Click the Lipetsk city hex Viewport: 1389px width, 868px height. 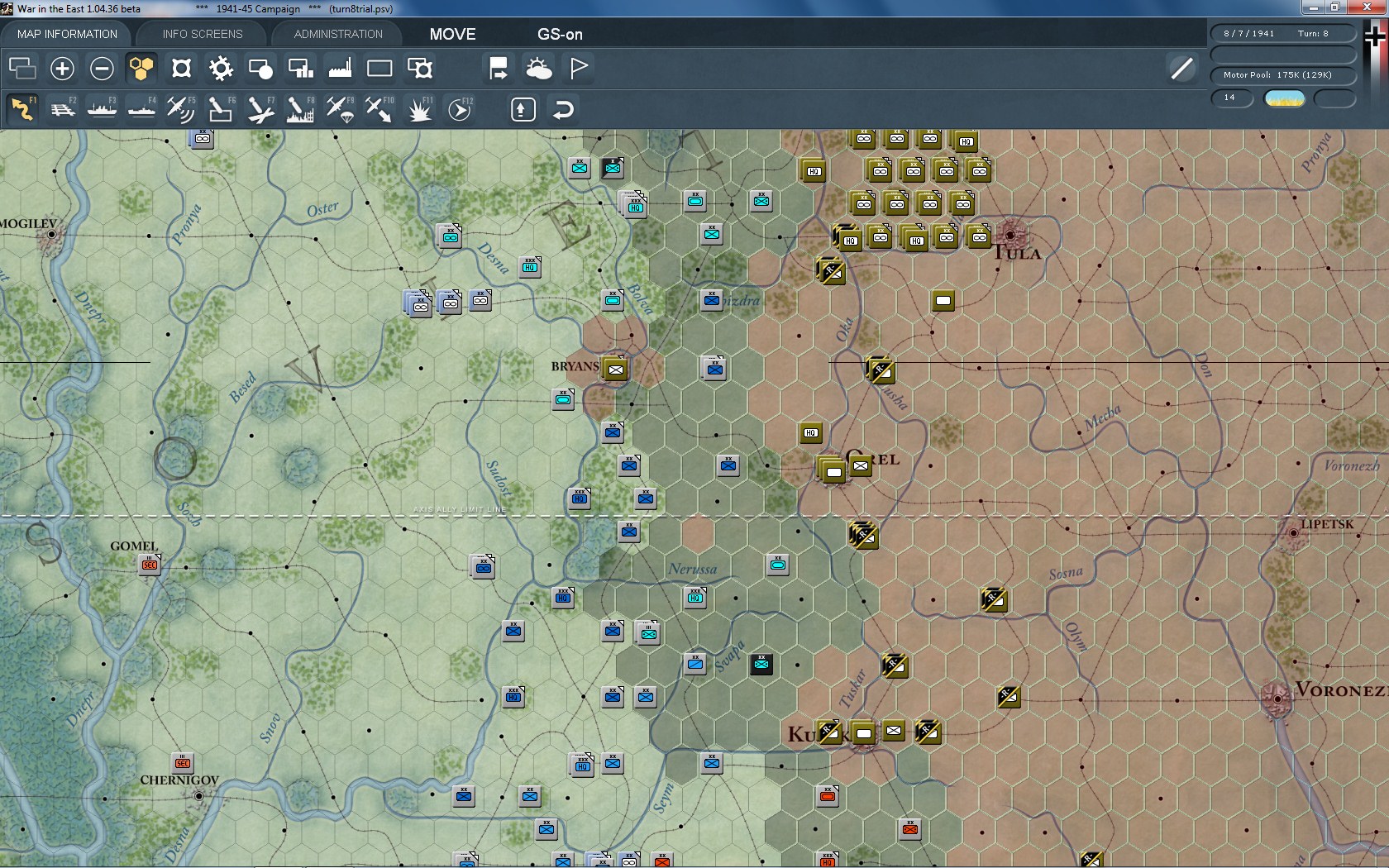pos(1294,533)
